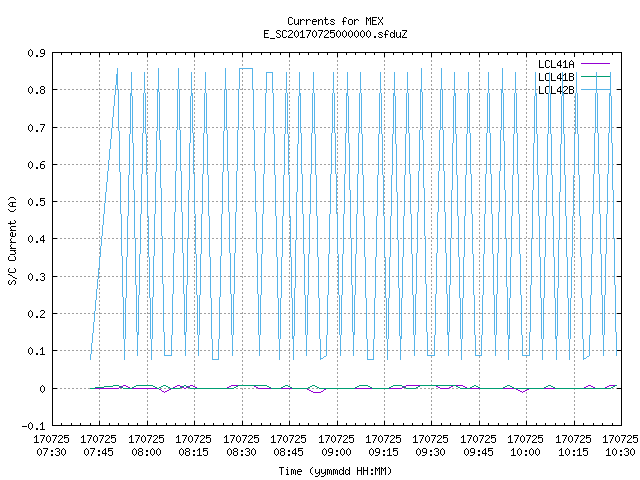The image size is (640, 480).
Task: Click the LCL41B legend label
Action: coord(556,77)
